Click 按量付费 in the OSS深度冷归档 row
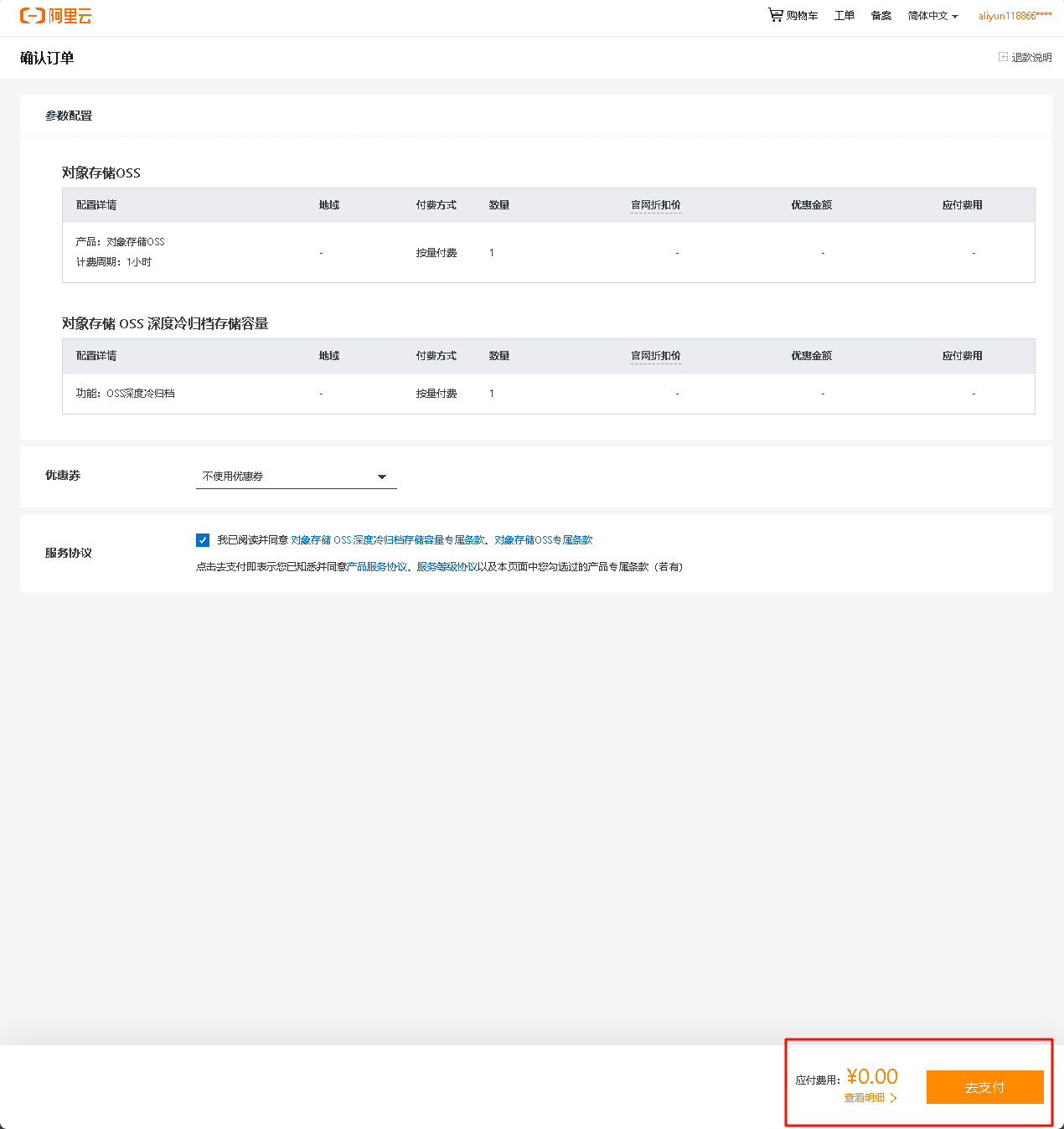This screenshot has height=1129, width=1064. pos(436,394)
